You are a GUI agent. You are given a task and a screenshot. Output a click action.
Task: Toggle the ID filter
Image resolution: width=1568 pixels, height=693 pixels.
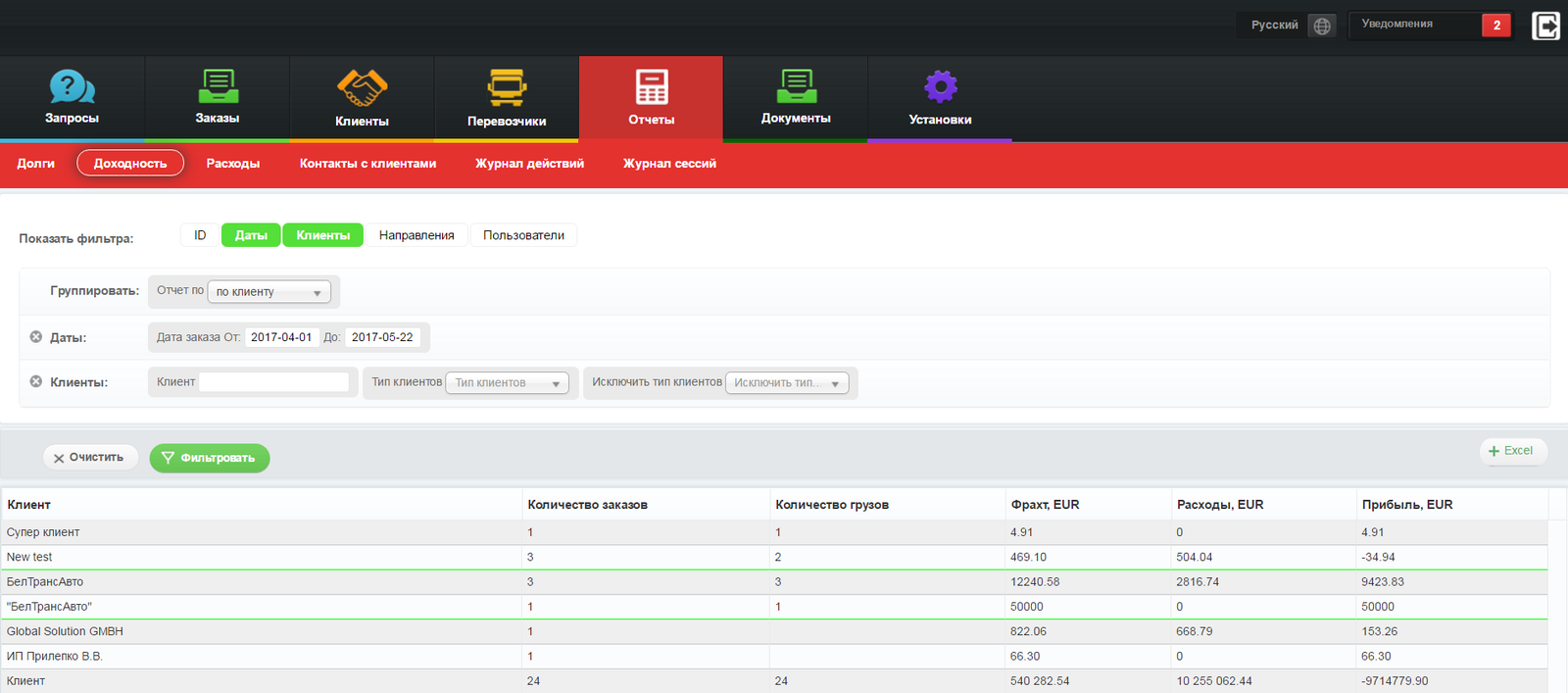(200, 235)
